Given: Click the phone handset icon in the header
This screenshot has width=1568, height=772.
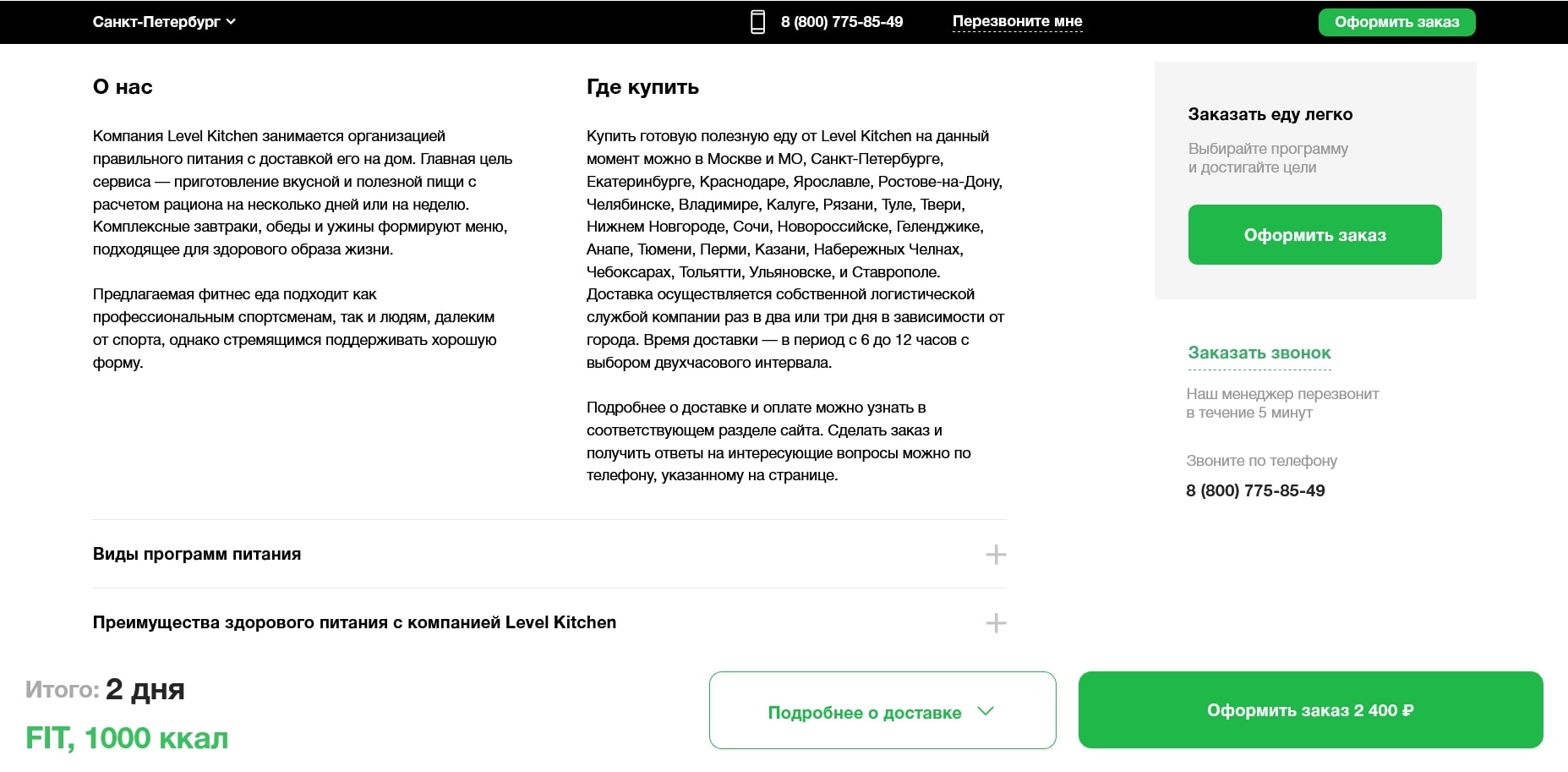Looking at the screenshot, I should (758, 21).
